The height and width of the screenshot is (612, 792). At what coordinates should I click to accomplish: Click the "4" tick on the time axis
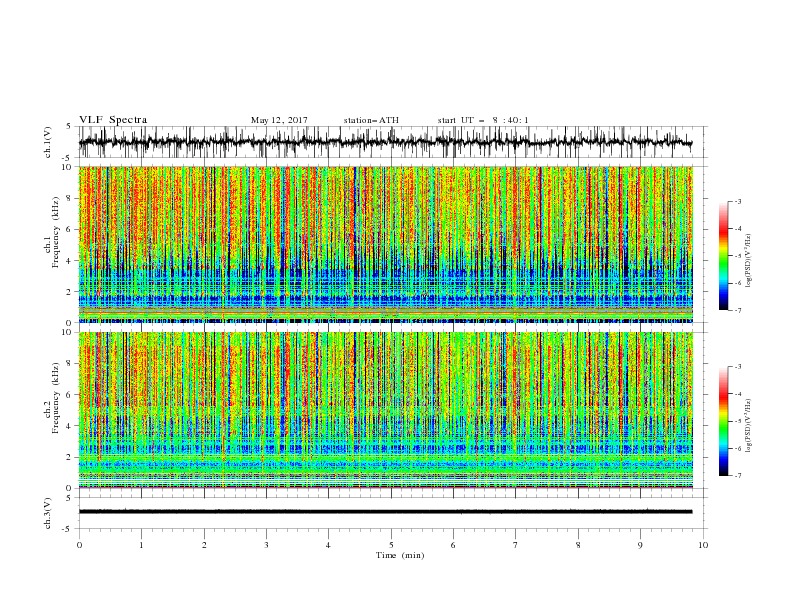[328, 545]
